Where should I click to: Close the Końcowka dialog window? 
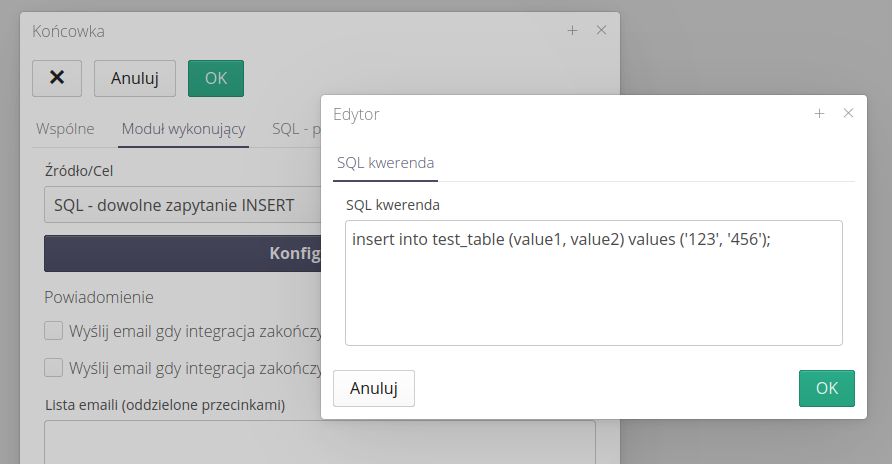pos(601,30)
